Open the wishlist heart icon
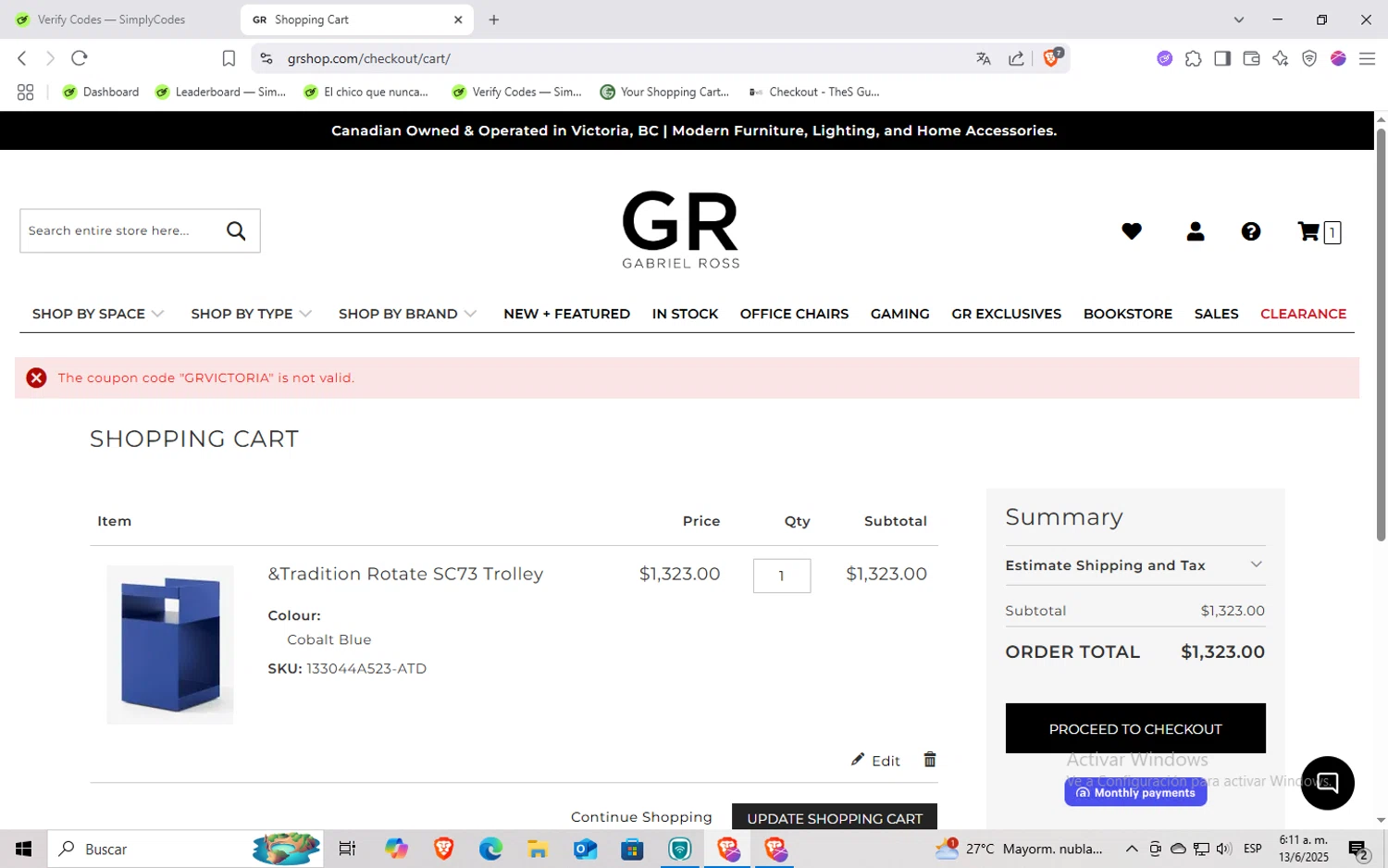This screenshot has width=1388, height=868. tap(1131, 231)
